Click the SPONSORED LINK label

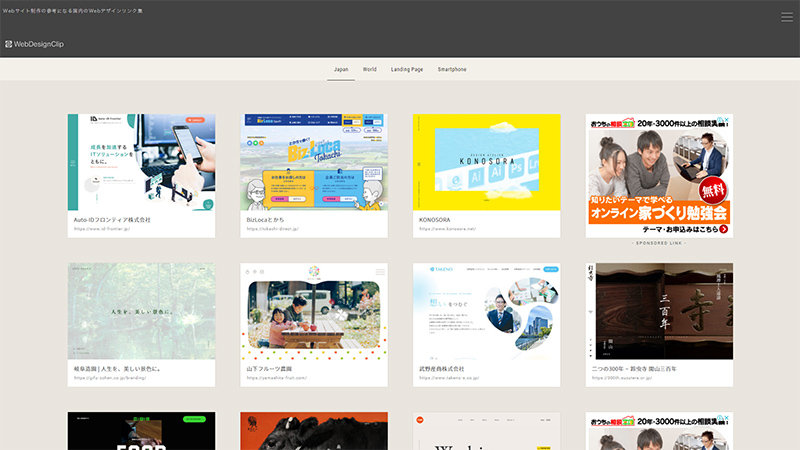tap(659, 243)
